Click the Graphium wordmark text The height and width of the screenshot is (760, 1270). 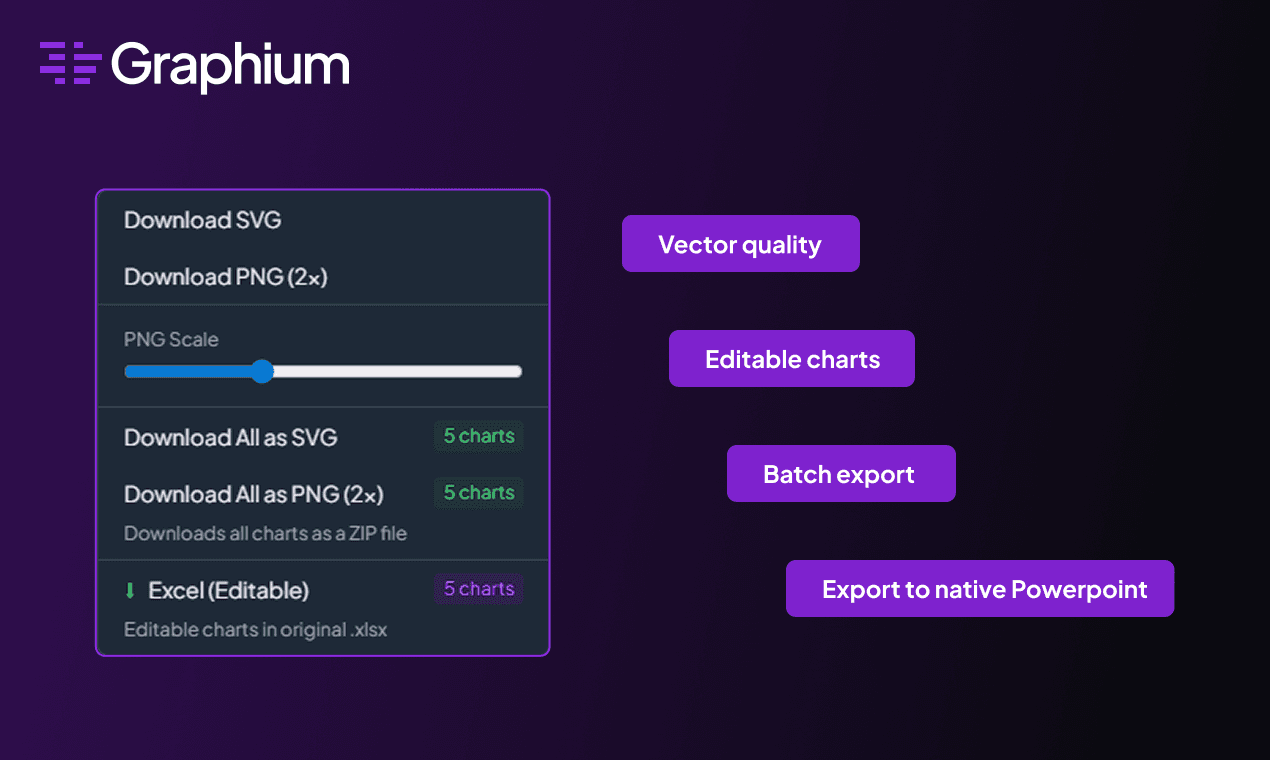tap(231, 65)
